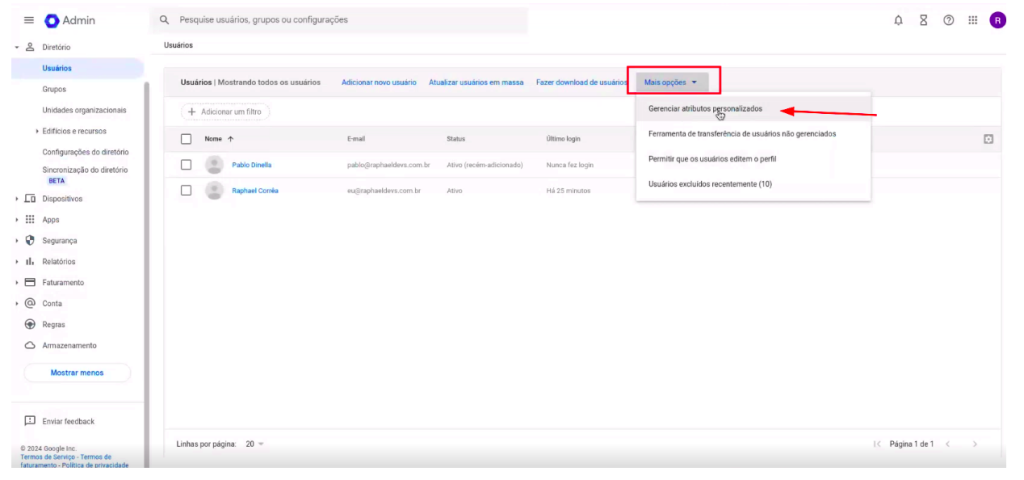Open the purple account avatar

tap(997, 20)
